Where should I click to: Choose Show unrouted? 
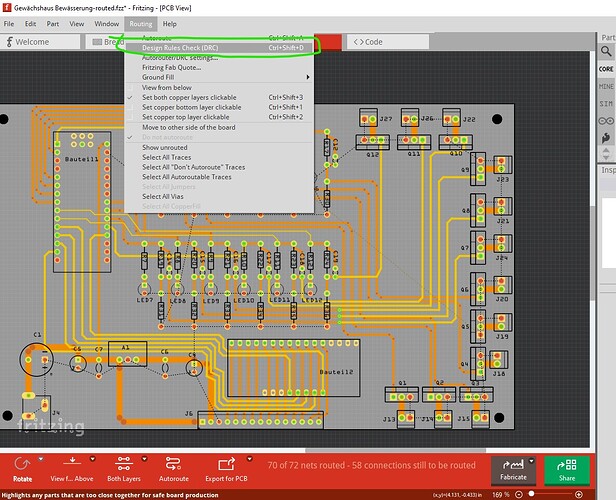pyautogui.click(x=219, y=148)
